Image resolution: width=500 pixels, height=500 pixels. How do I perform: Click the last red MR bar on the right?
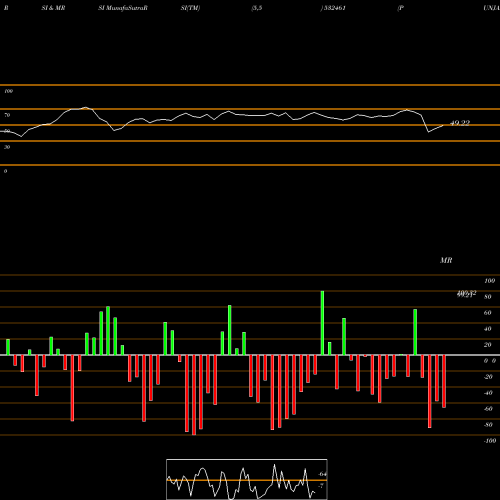[x=444, y=381]
